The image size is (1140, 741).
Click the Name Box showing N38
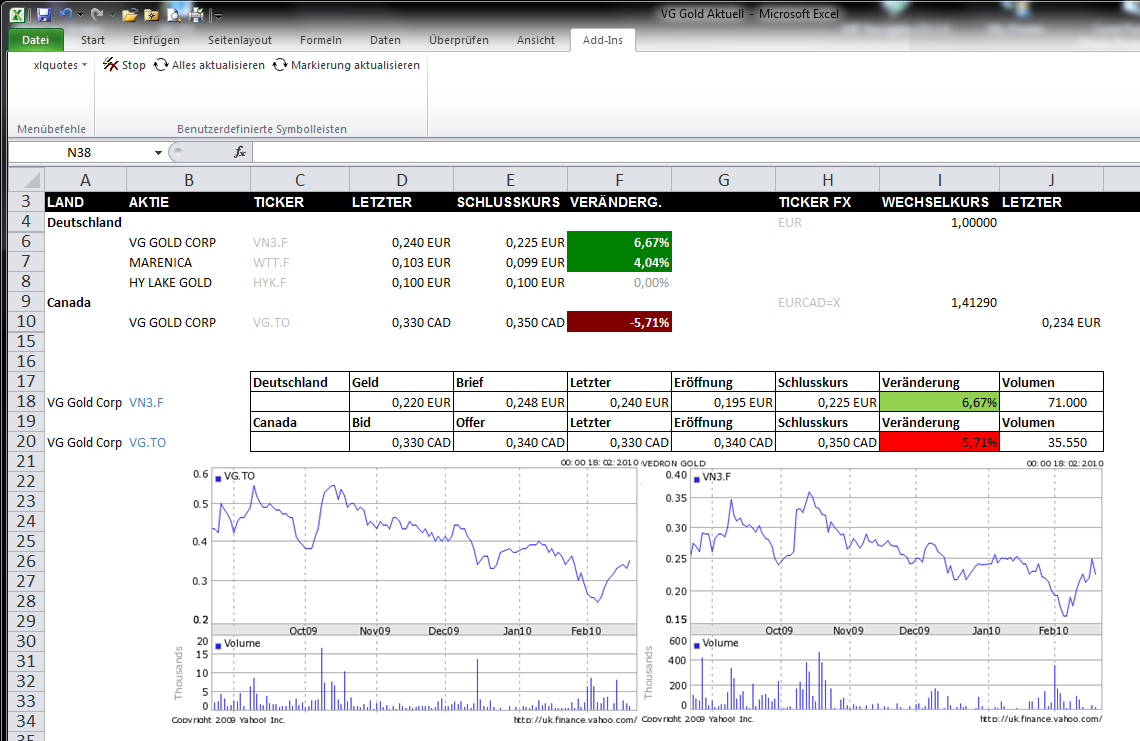click(x=79, y=153)
